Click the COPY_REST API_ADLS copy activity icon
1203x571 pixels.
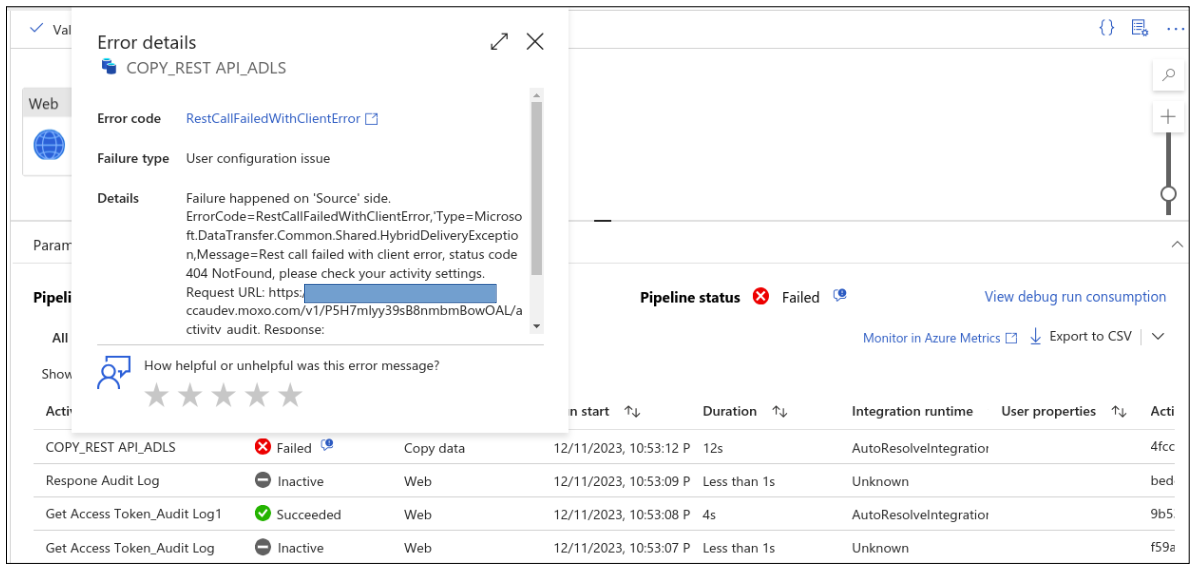(109, 68)
